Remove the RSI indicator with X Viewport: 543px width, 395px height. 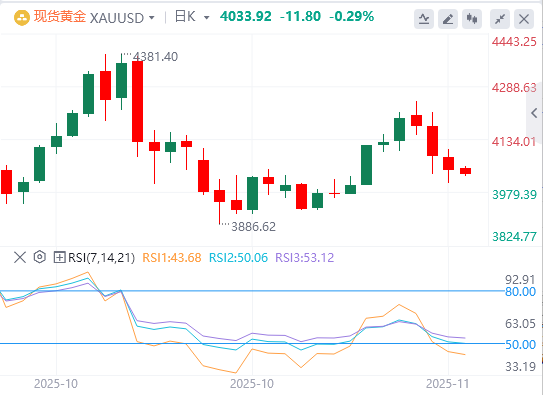(20, 258)
